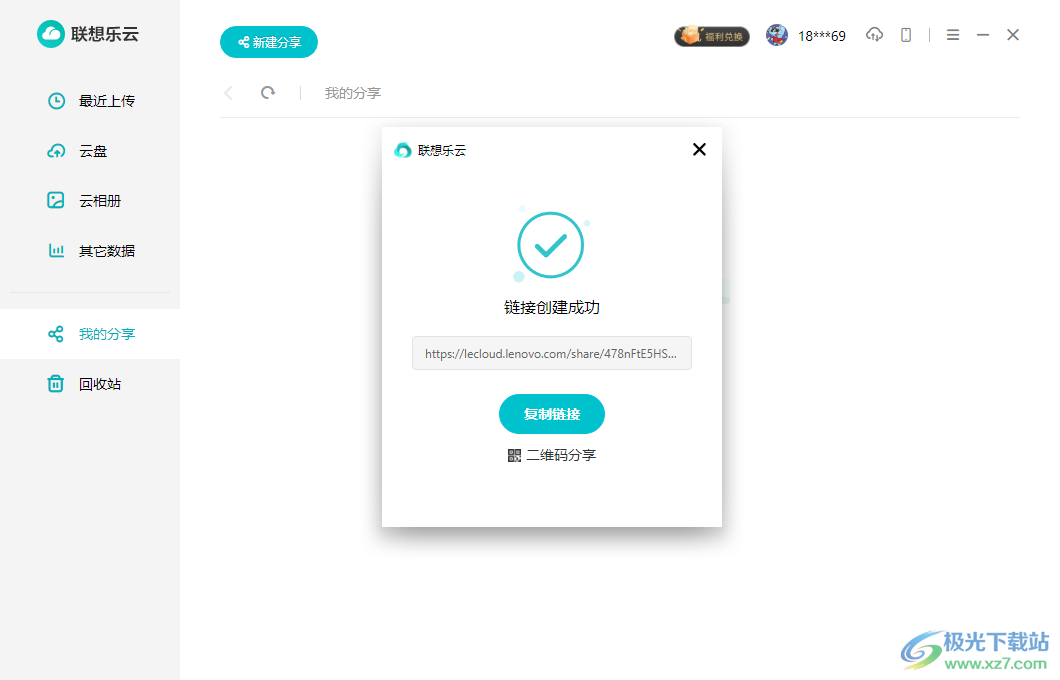Click the 我的分享 breadcrumb label
Screen dimensions: 1060x680
353,93
